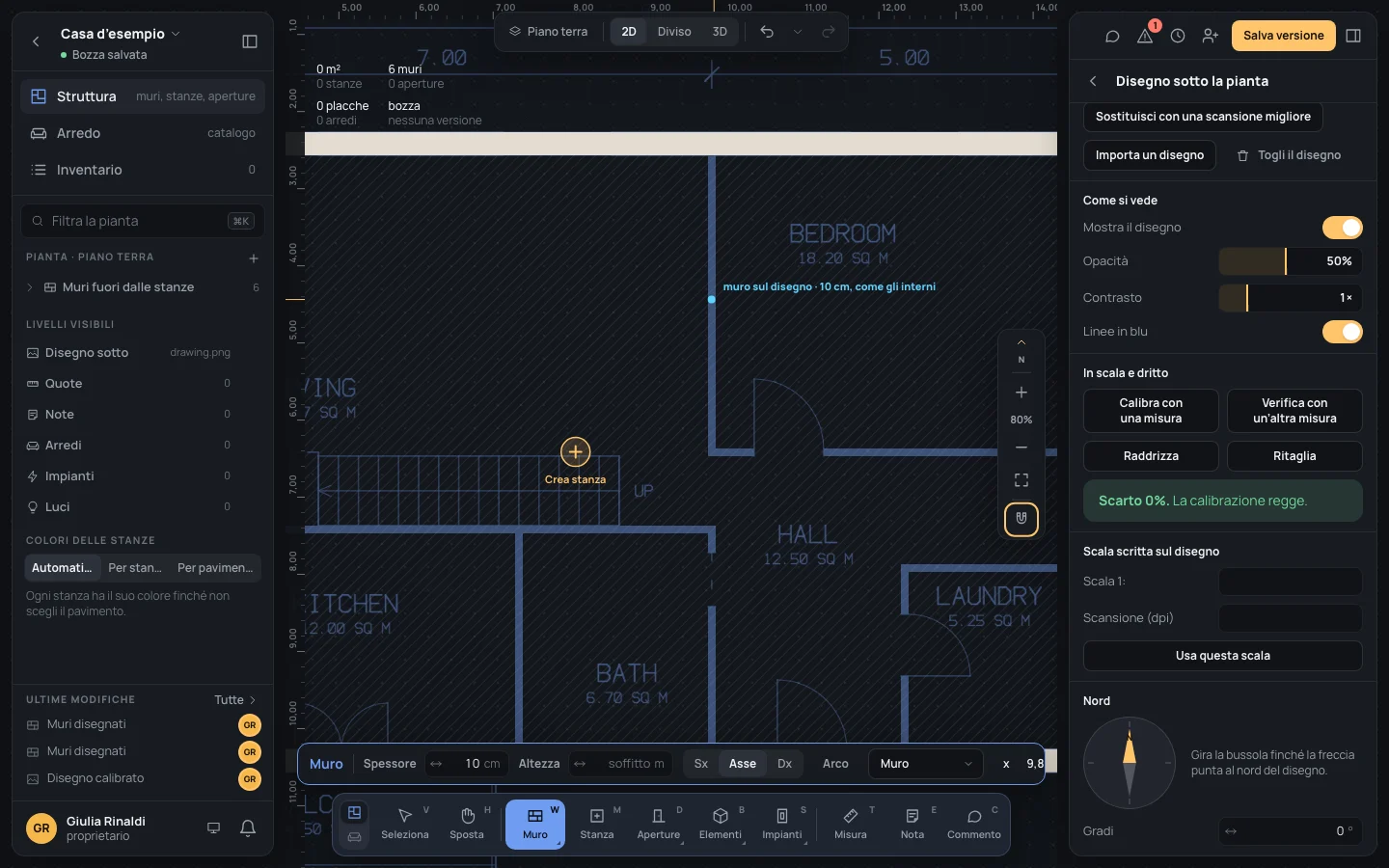Screen dimensions: 1389x868
Task: Open version history clock icon
Action: point(1178,36)
